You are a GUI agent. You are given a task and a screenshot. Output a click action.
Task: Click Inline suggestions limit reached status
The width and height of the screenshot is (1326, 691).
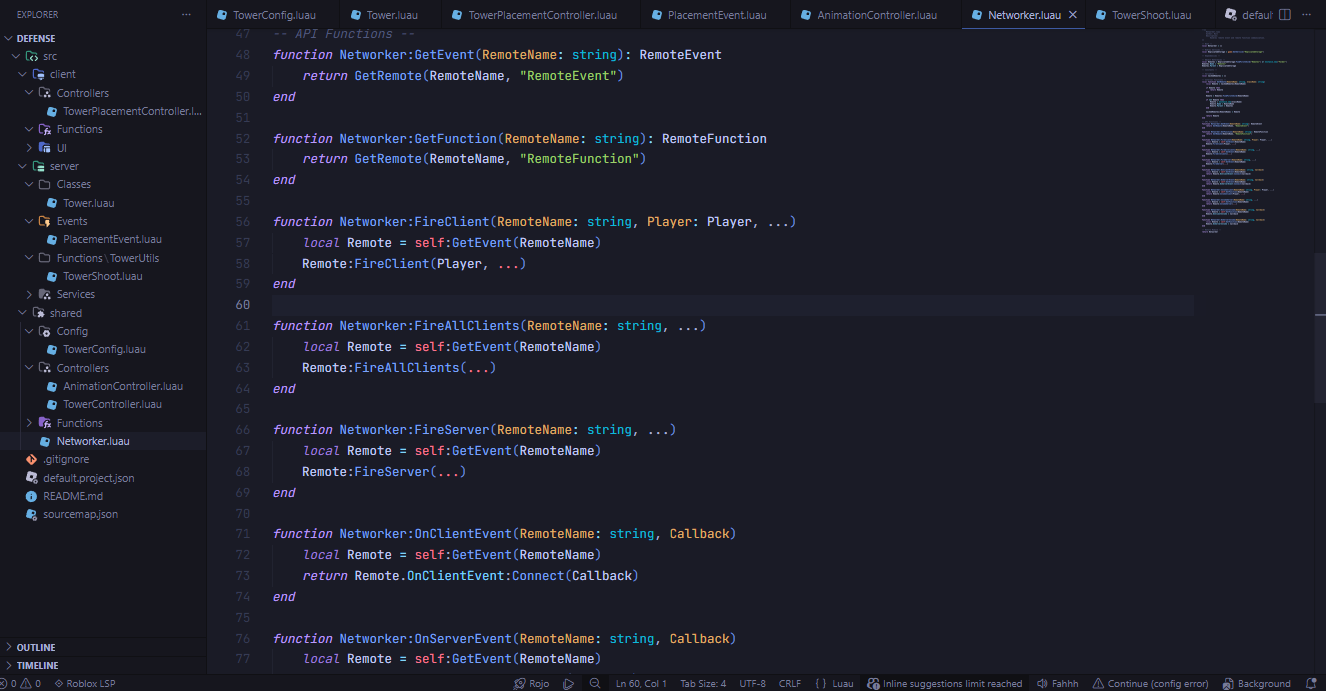(x=944, y=683)
